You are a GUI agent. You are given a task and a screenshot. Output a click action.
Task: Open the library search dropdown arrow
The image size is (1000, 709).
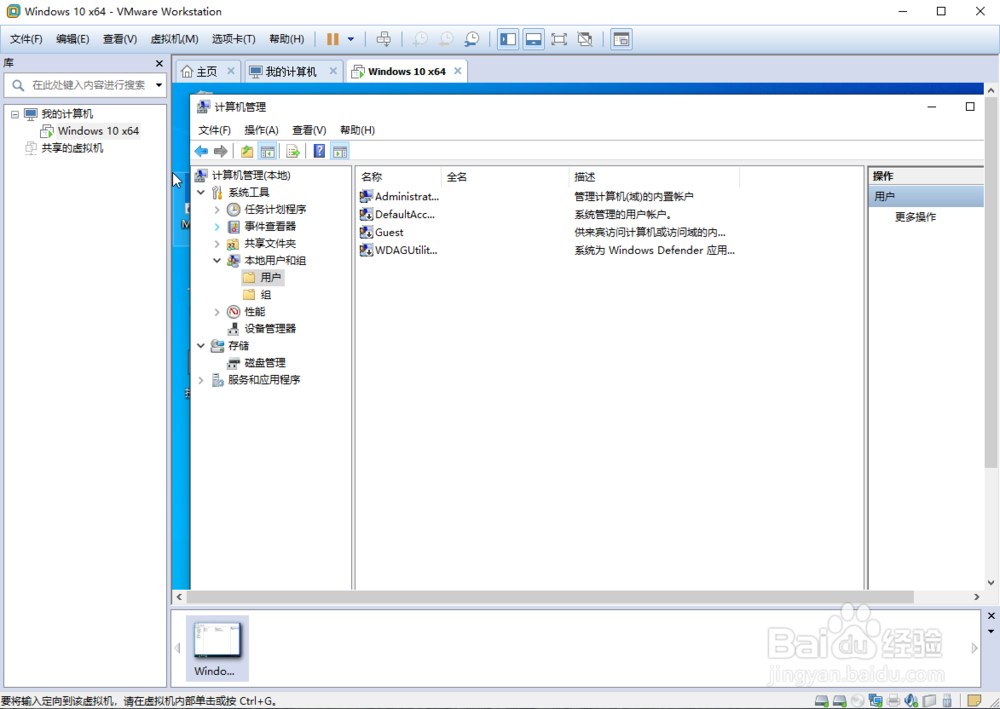point(159,85)
